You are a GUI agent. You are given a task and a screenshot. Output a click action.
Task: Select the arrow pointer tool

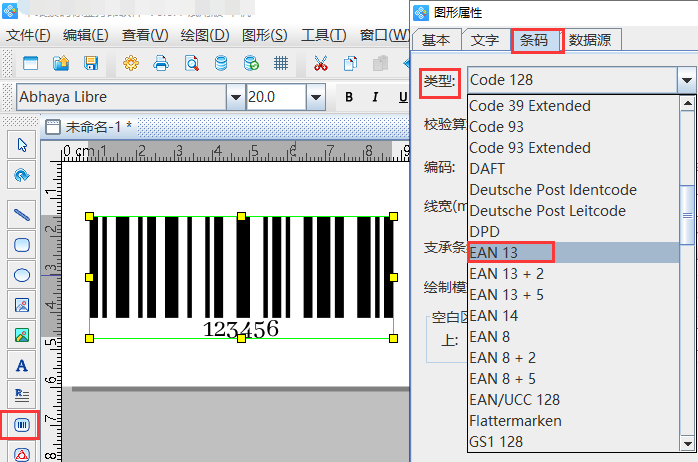tap(22, 145)
